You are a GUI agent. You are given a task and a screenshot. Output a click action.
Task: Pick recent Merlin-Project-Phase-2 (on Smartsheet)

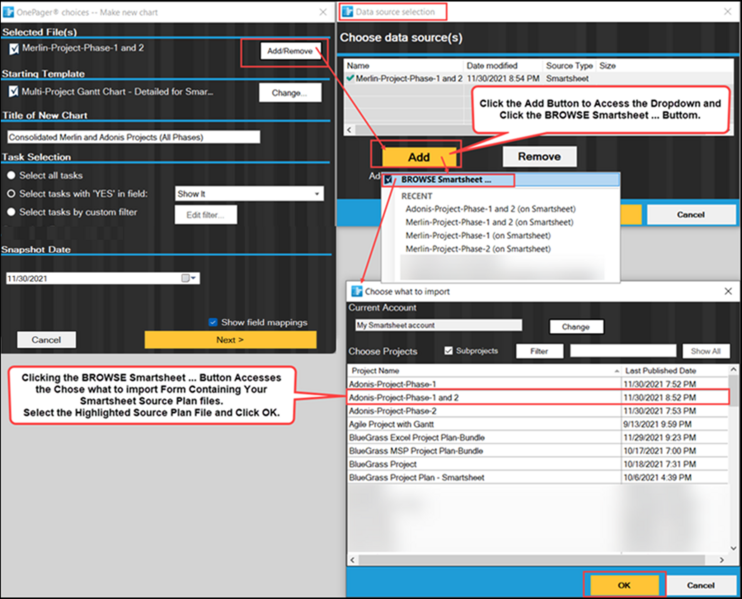coord(478,248)
